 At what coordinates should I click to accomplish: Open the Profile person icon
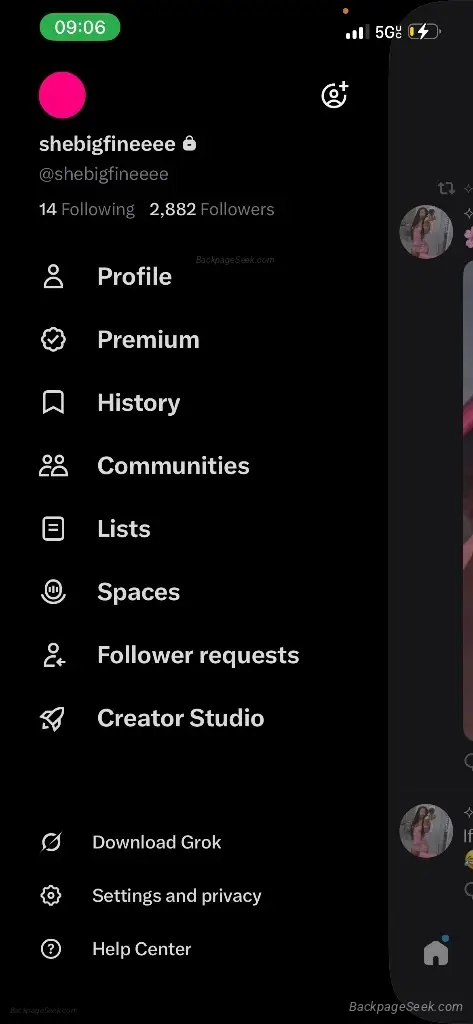53,276
